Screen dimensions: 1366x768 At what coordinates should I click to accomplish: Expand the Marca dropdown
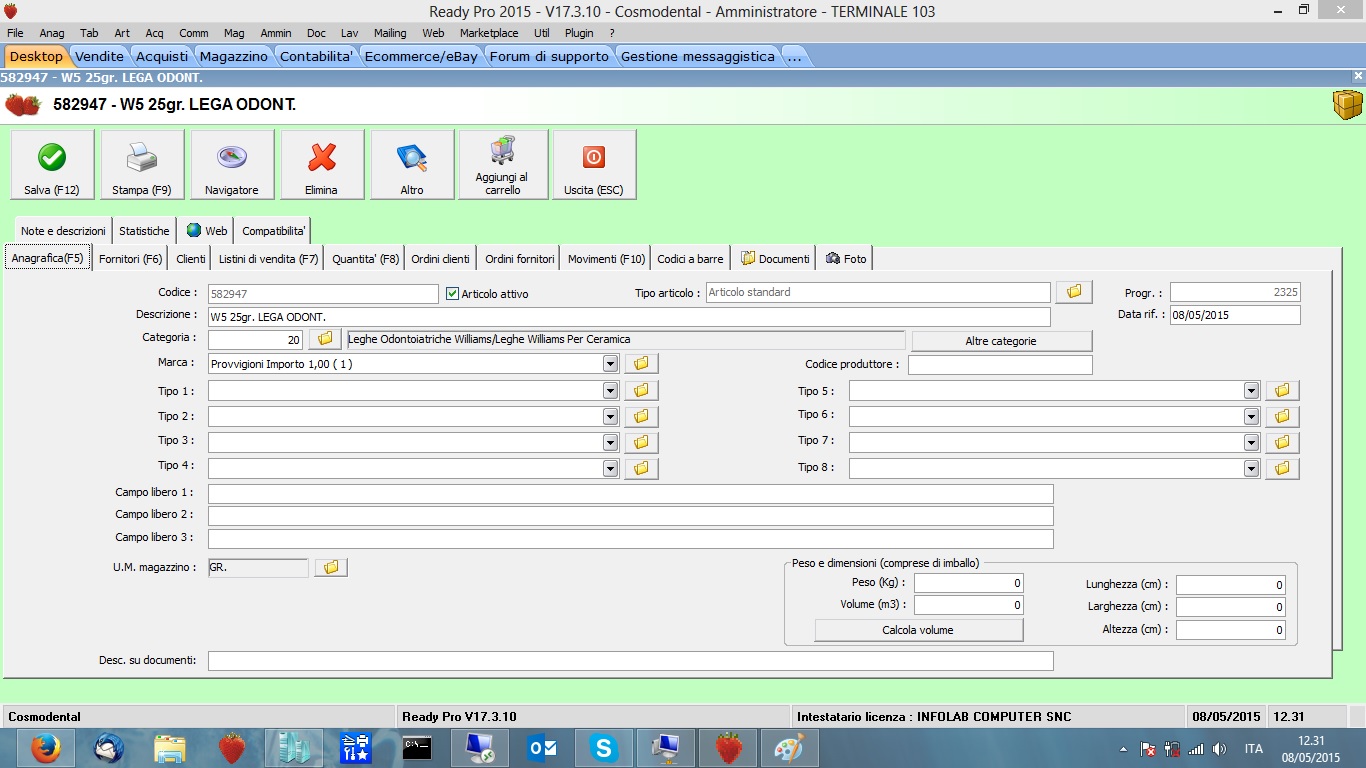(x=610, y=364)
